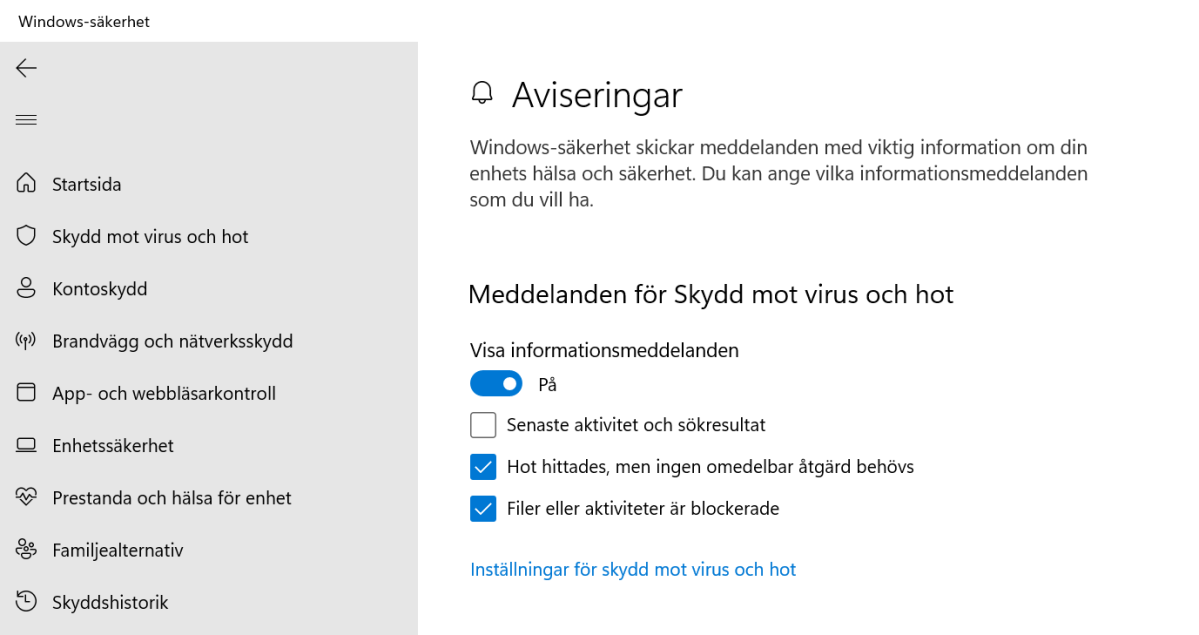Select the Enhetssäkerhet device icon
The height and width of the screenshot is (635, 1199).
pos(26,445)
